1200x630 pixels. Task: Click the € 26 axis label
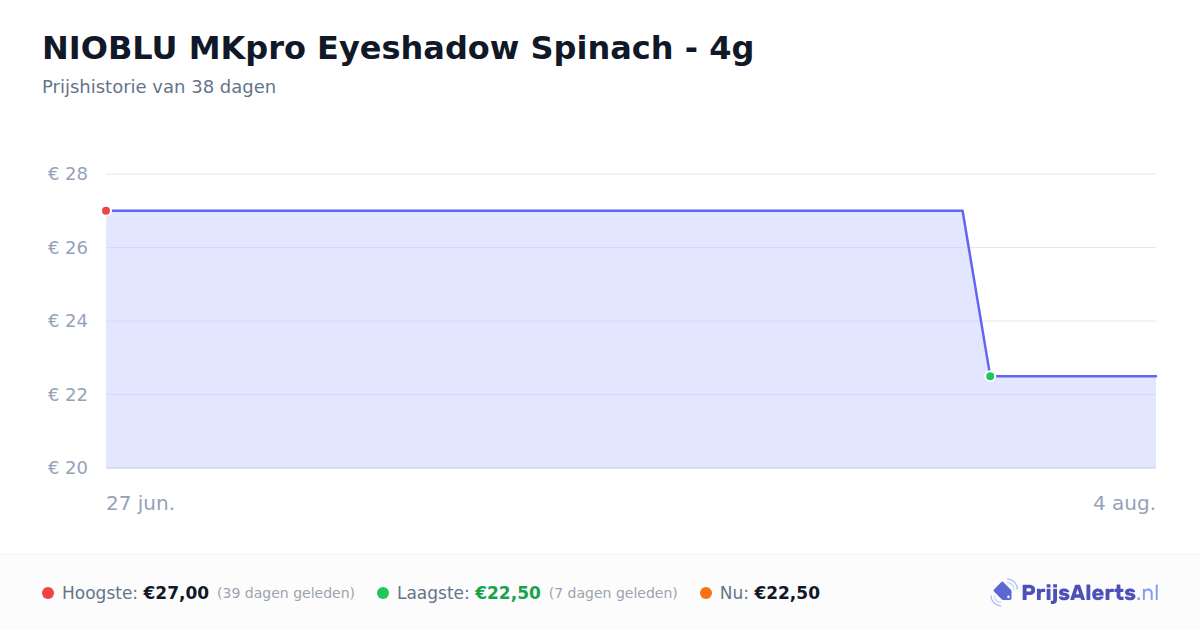point(68,248)
